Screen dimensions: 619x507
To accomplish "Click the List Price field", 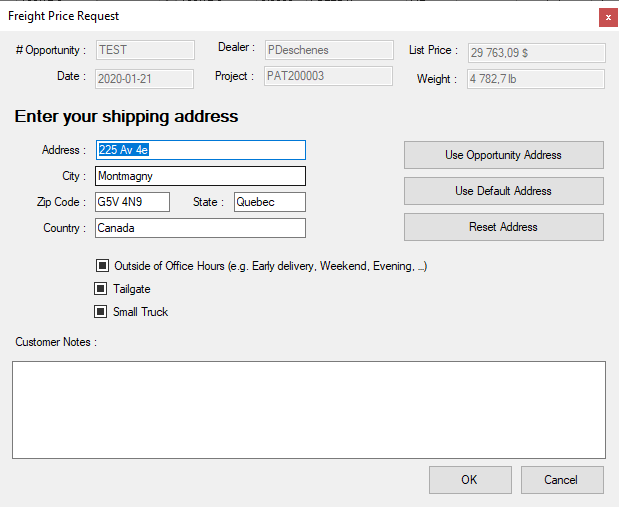I will (x=535, y=52).
